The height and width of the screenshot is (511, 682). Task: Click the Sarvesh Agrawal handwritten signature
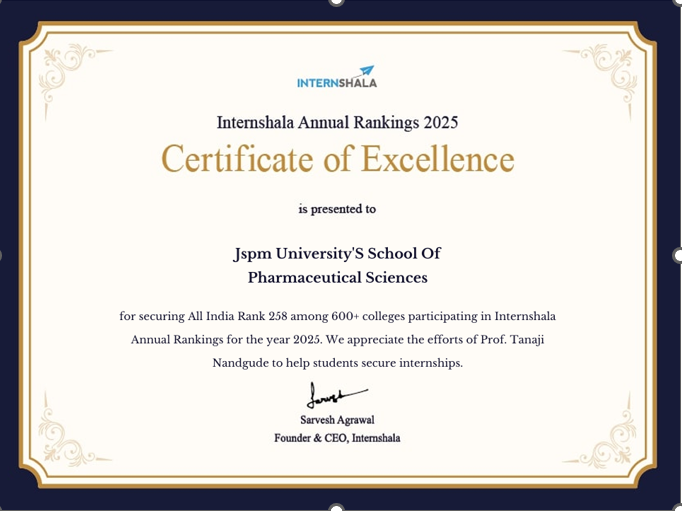[337, 395]
